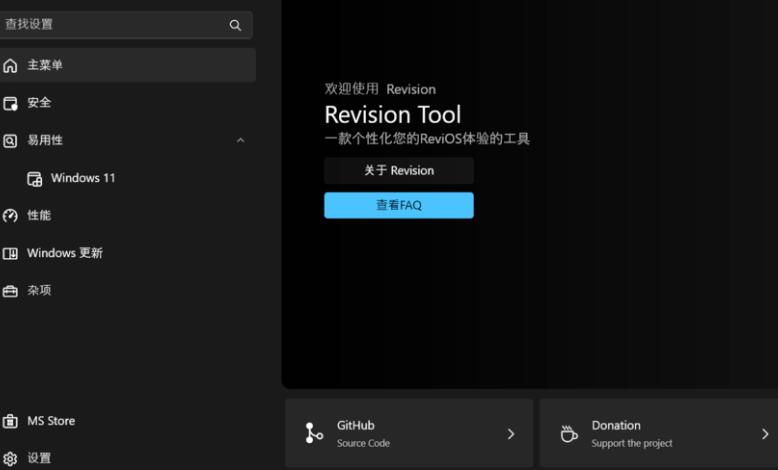Click the 安全 shield window icon
This screenshot has width=778, height=470.
tap(10, 103)
